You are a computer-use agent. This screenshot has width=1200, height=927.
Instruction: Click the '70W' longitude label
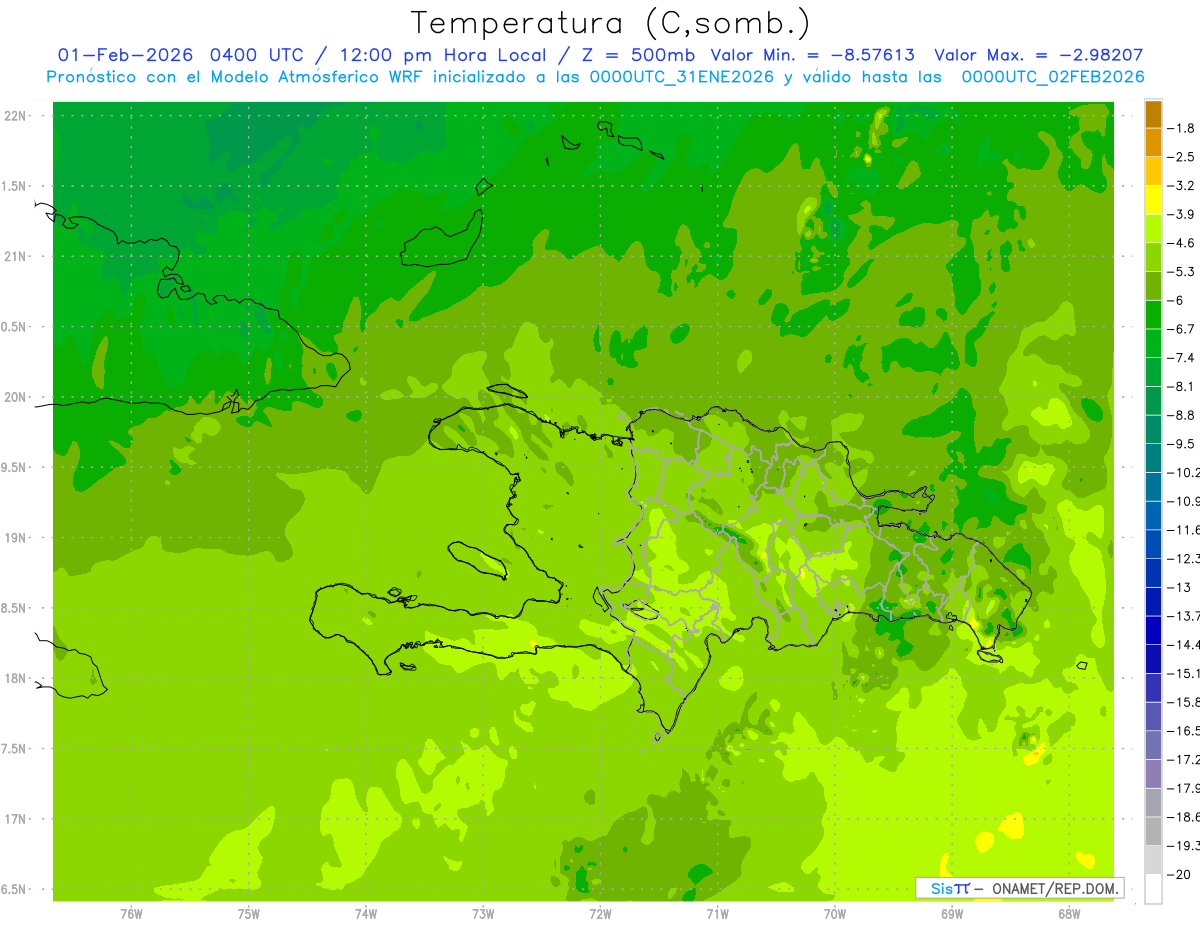[835, 914]
